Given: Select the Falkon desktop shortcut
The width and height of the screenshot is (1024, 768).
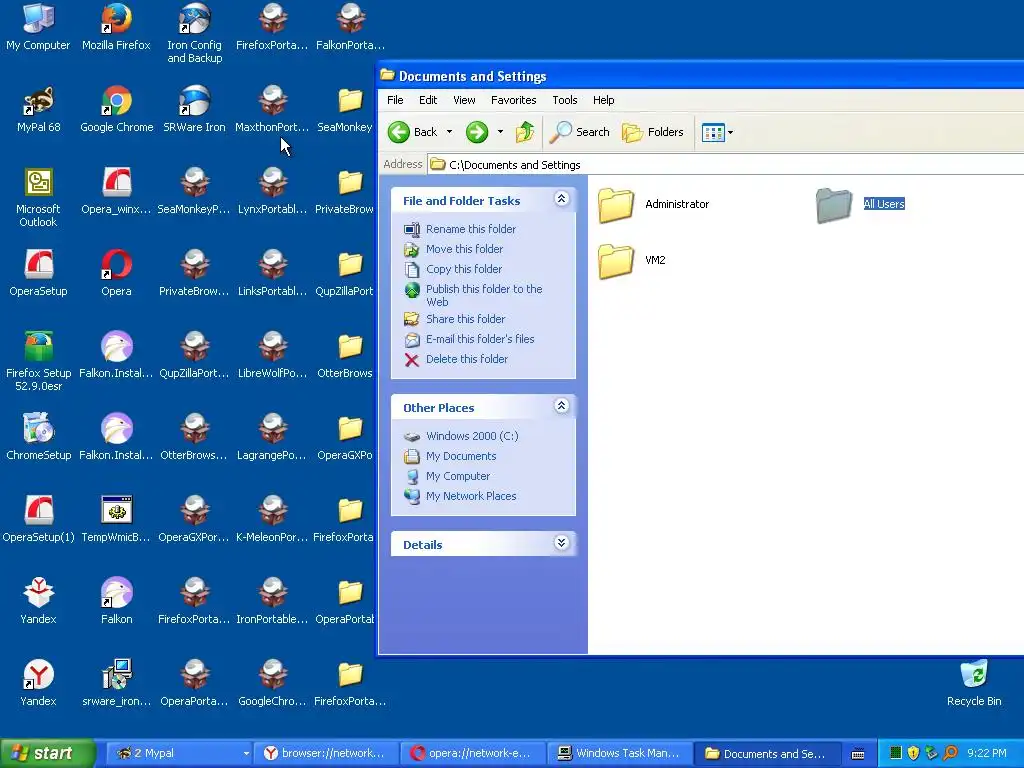Looking at the screenshot, I should point(116,600).
